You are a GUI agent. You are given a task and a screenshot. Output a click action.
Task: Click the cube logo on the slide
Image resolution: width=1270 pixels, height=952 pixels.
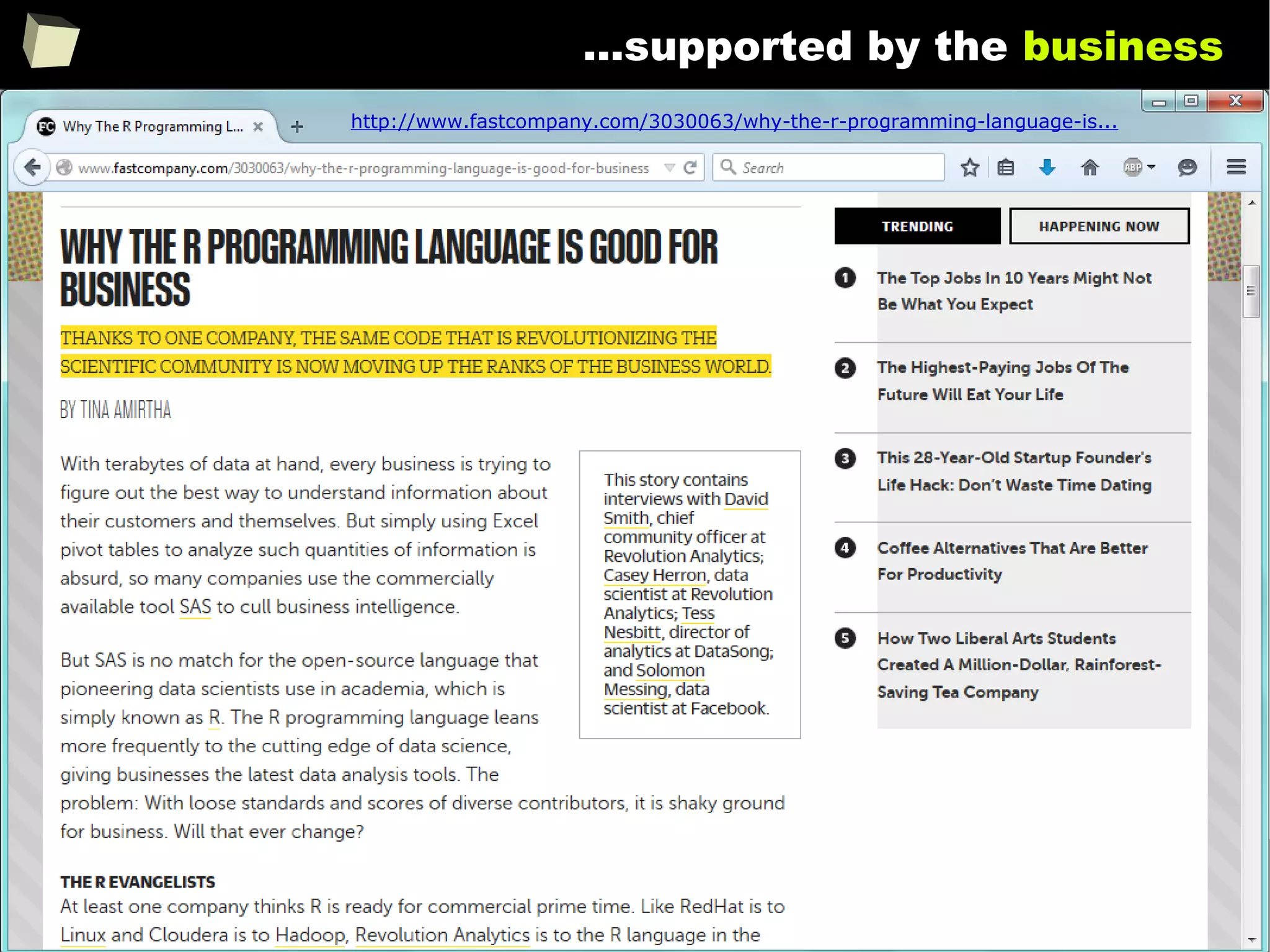pyautogui.click(x=51, y=40)
